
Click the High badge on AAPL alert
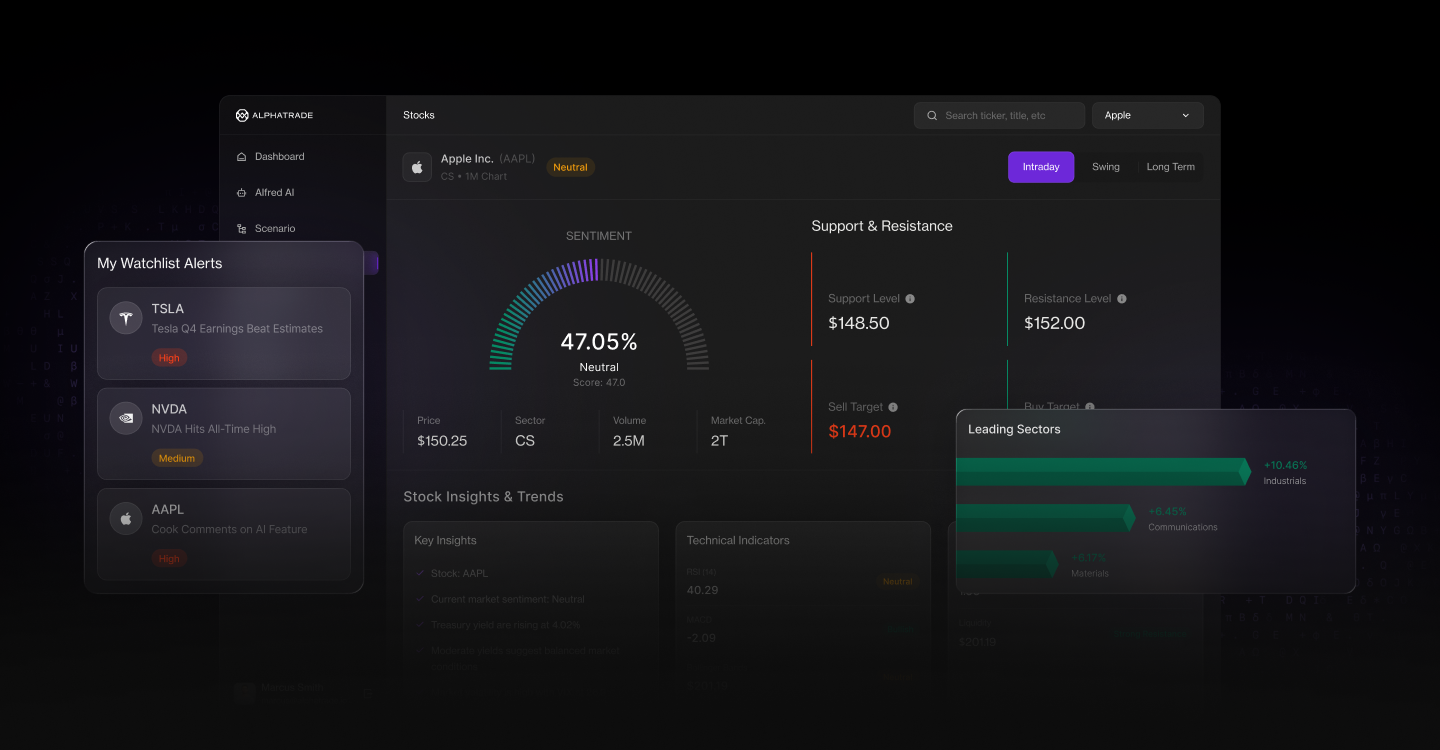[x=169, y=559]
